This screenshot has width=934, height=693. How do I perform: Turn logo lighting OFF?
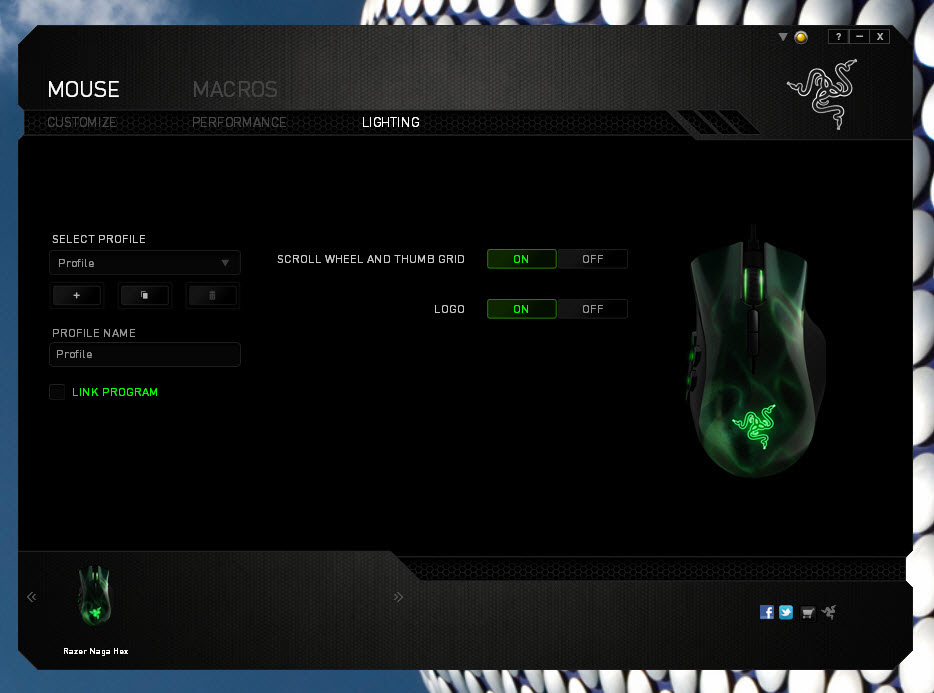tap(593, 309)
